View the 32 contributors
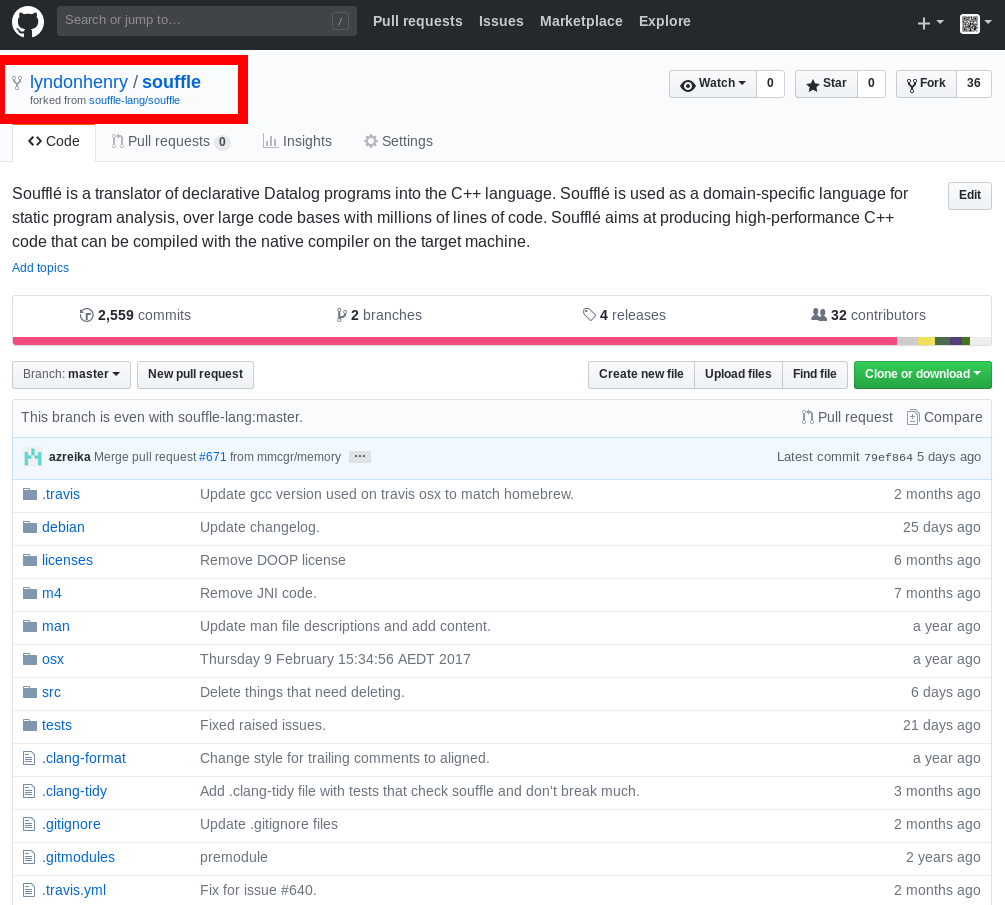Screen dimensions: 1005x905 click(868, 315)
